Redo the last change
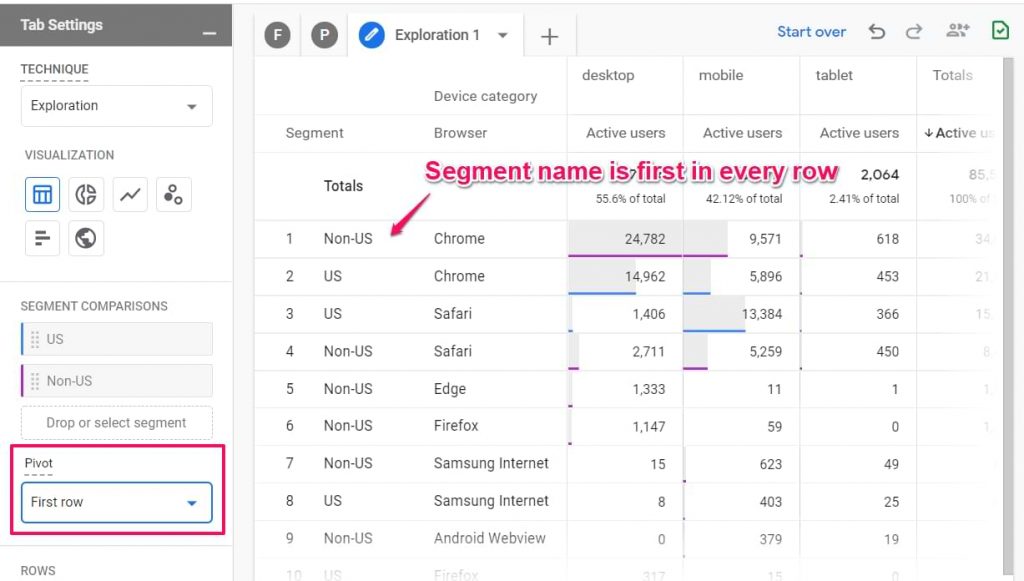 (914, 31)
